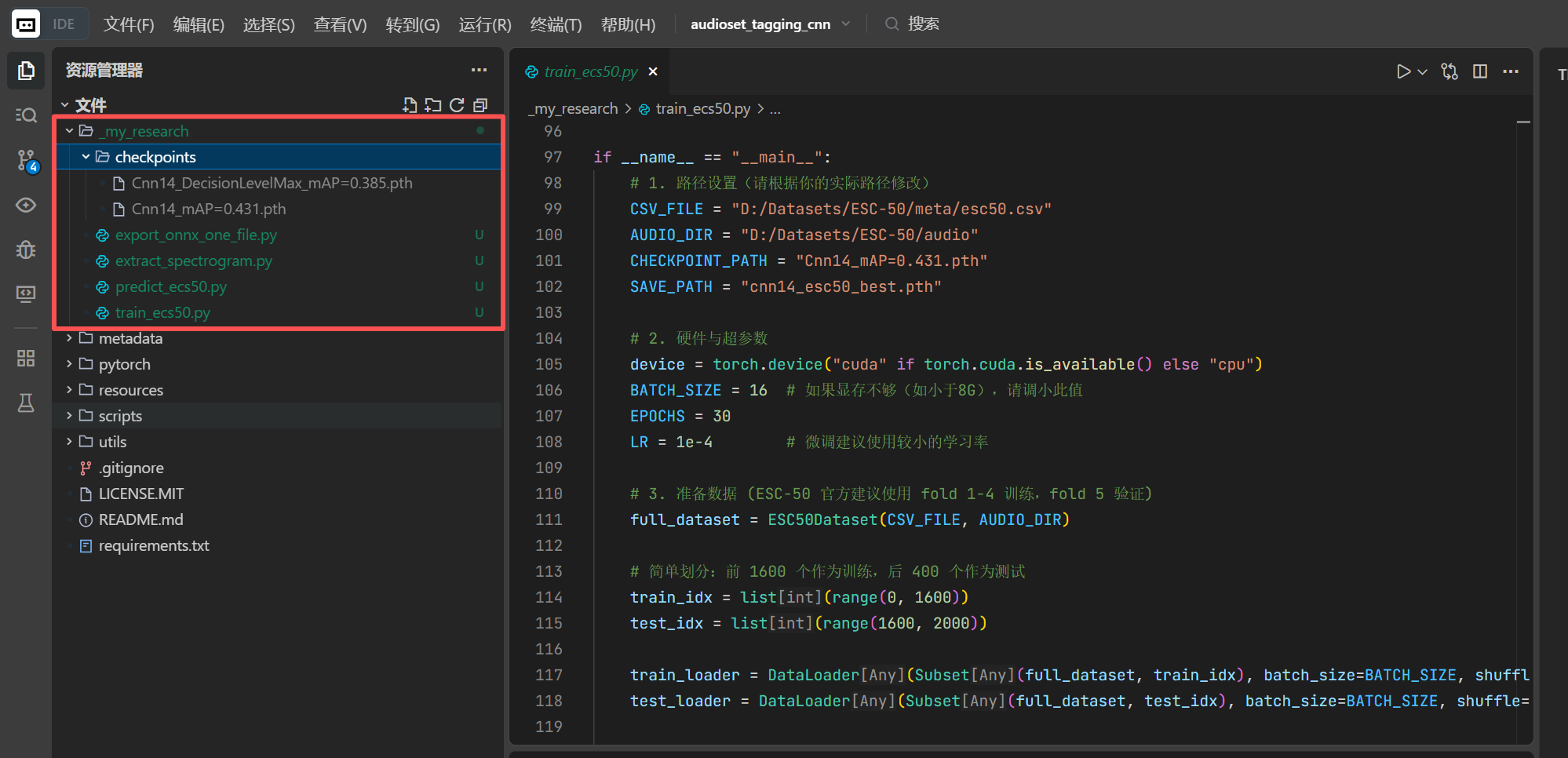Switch to the train_ecs50.py editor tab
Screen dimensions: 1568x758
pyautogui.click(x=590, y=71)
